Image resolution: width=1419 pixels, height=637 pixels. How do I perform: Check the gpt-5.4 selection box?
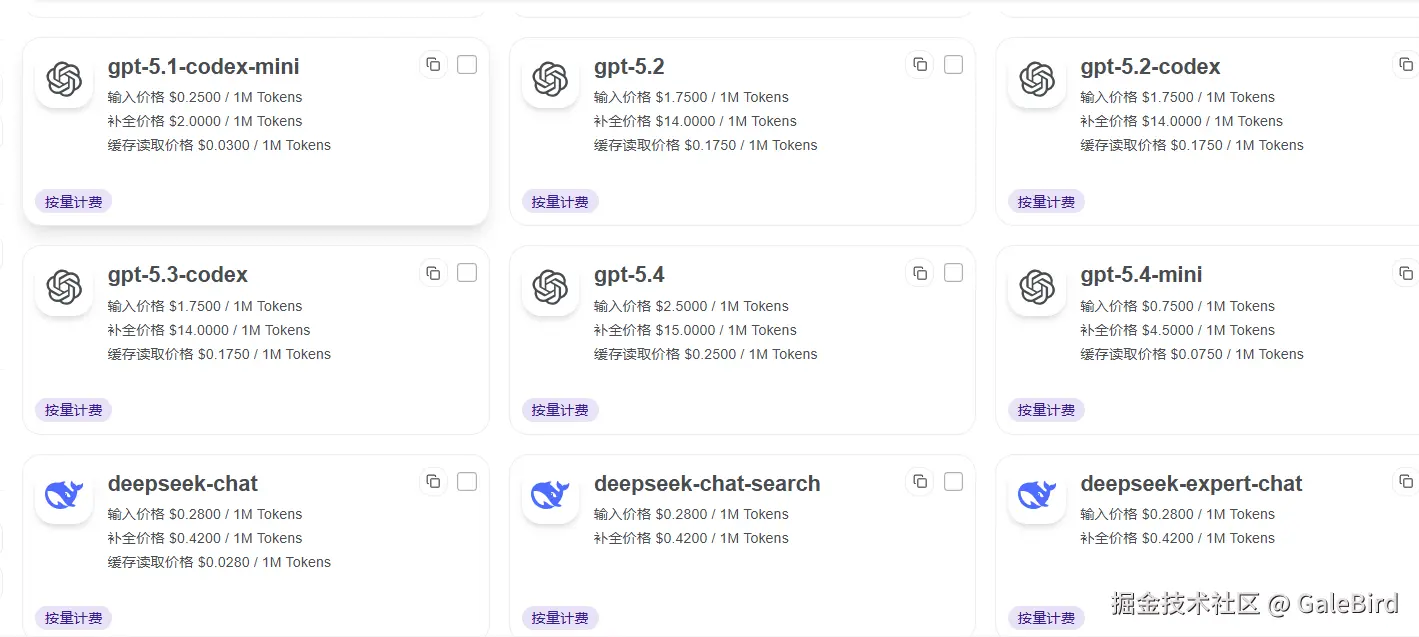[x=954, y=273]
